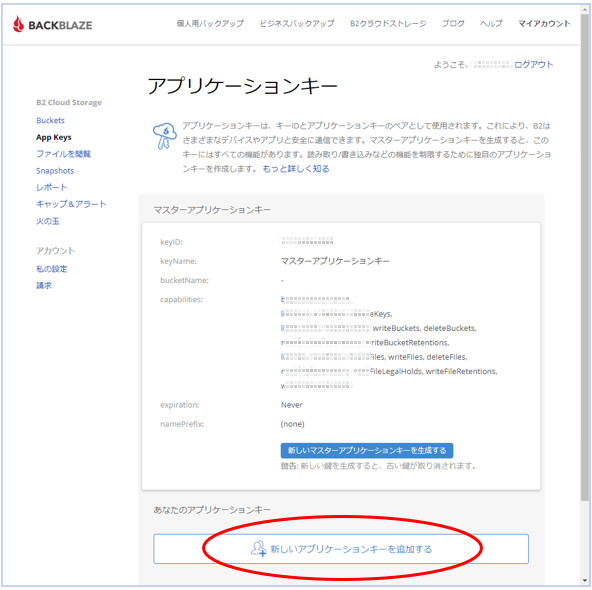Open キャップ＆アラート in the sidebar

pos(71,204)
